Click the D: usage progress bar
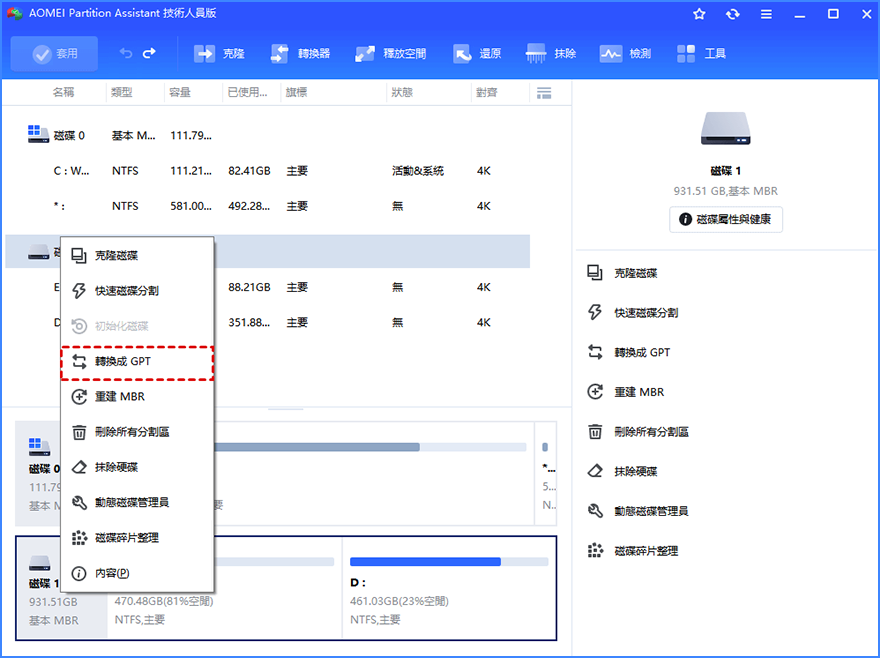Image resolution: width=880 pixels, height=658 pixels. [x=449, y=562]
